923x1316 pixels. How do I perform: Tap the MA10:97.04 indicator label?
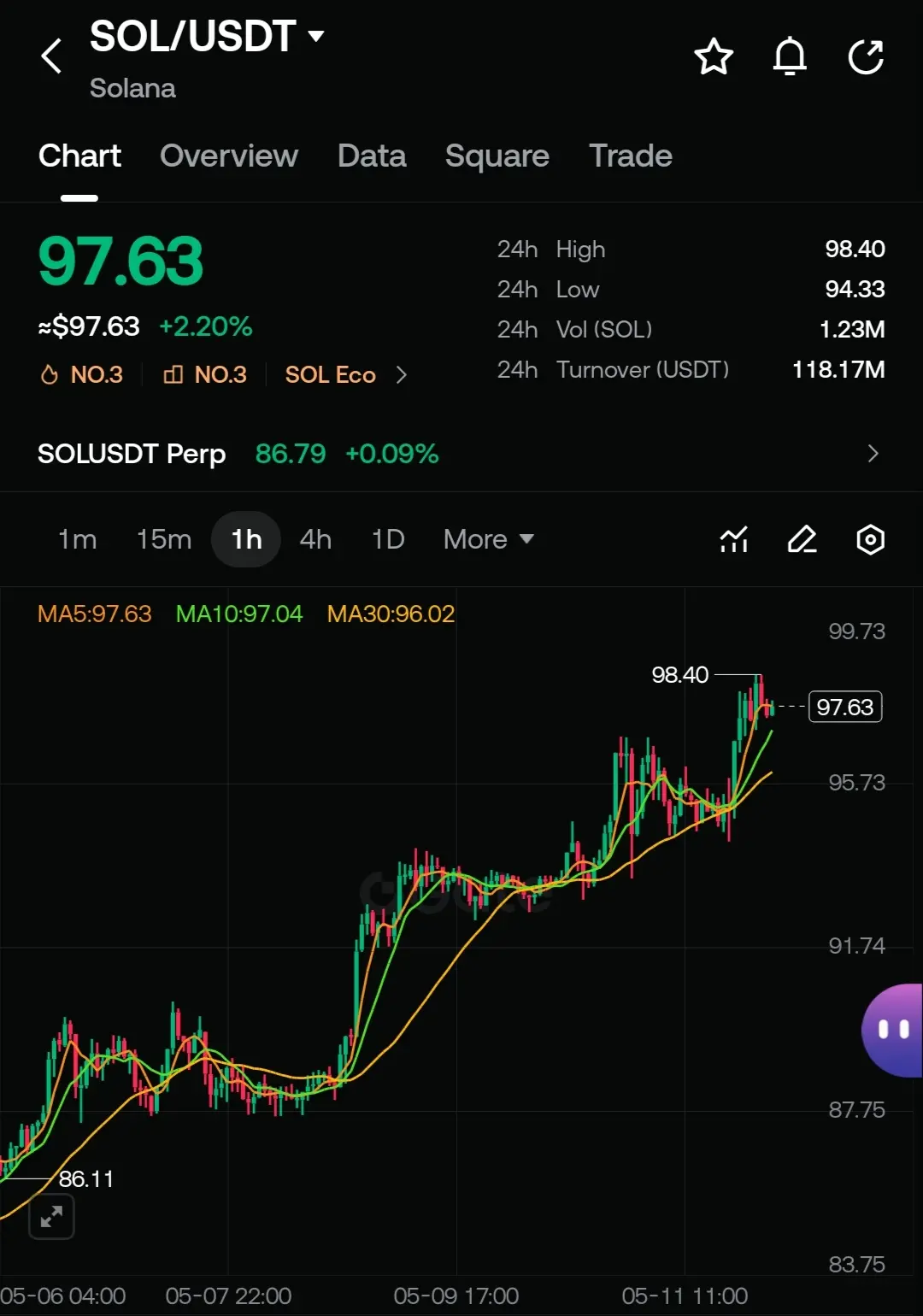point(239,614)
